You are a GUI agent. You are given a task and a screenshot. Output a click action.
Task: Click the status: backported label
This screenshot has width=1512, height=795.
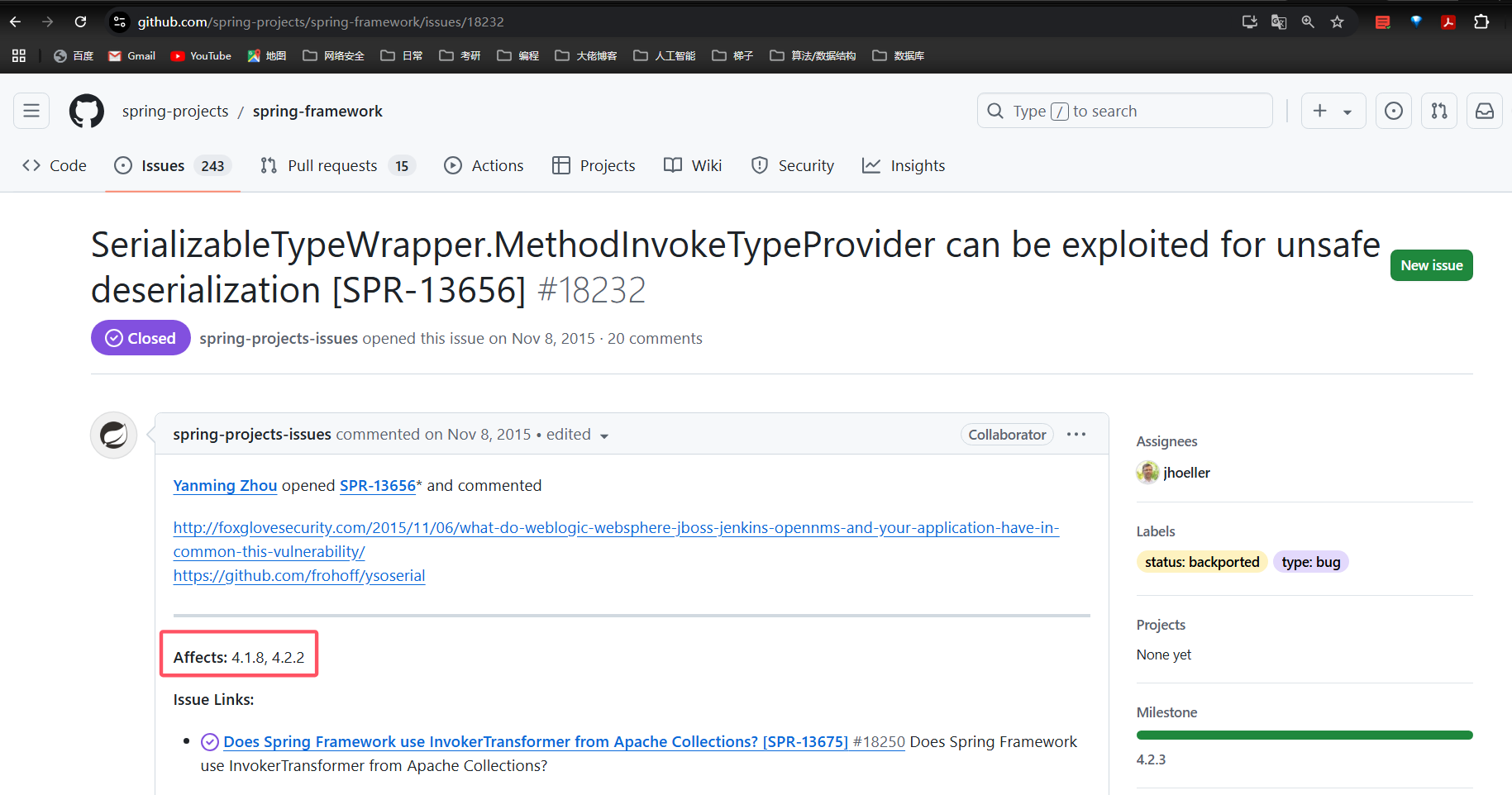pyautogui.click(x=1202, y=562)
